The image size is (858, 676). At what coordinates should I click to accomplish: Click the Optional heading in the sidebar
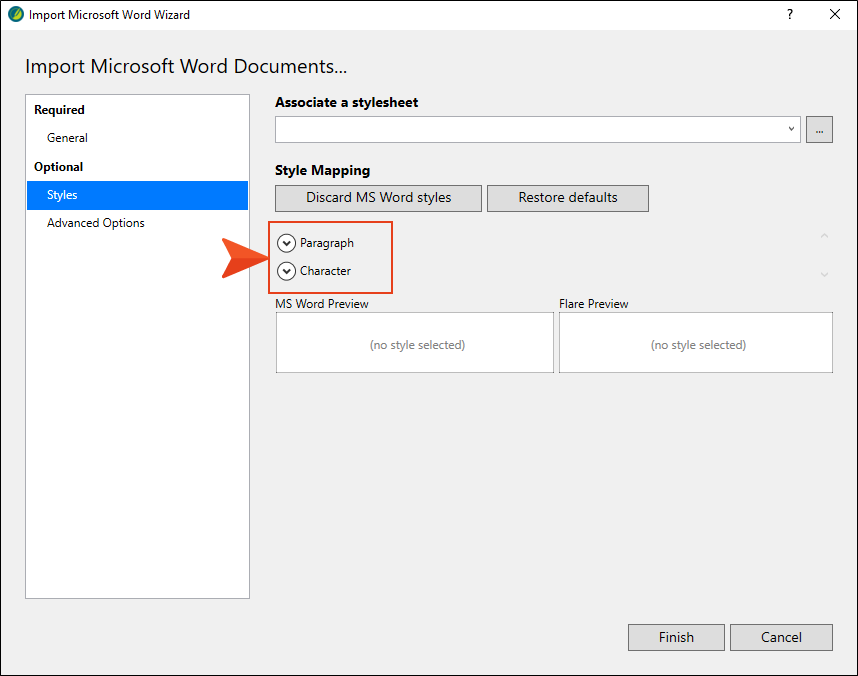[x=59, y=166]
